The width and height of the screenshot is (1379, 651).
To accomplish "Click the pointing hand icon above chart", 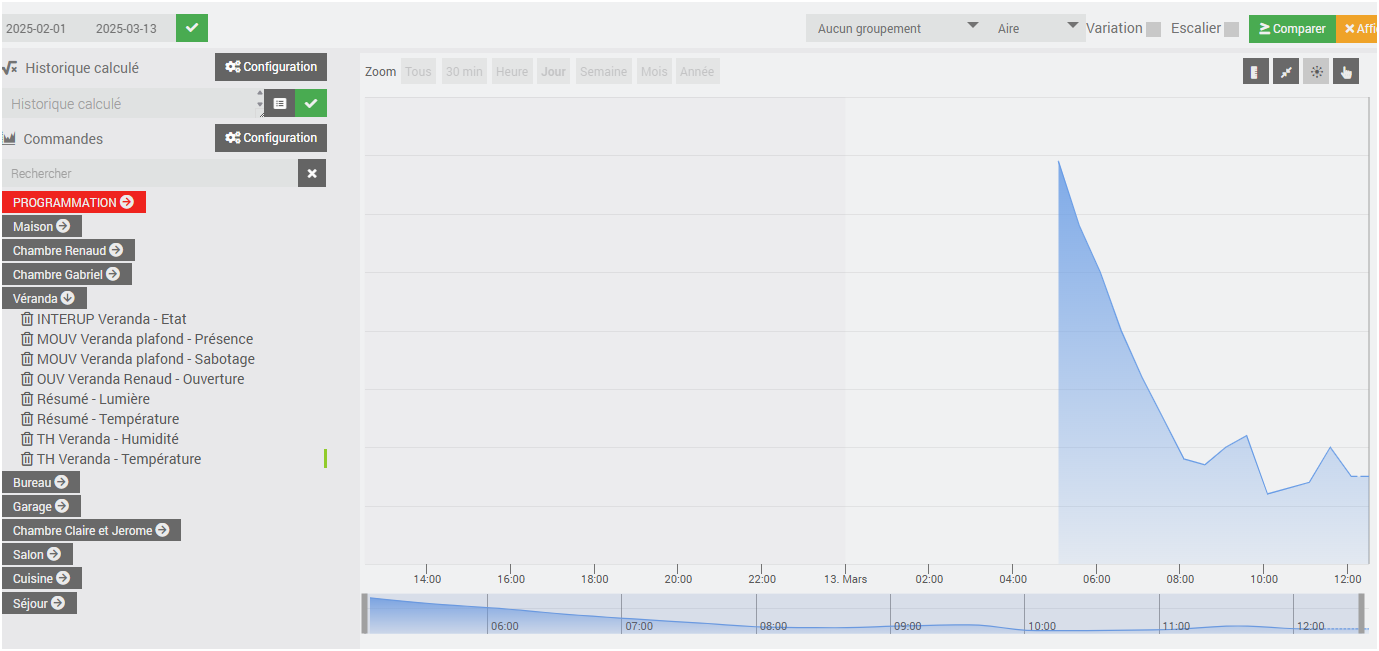I will tap(1346, 72).
